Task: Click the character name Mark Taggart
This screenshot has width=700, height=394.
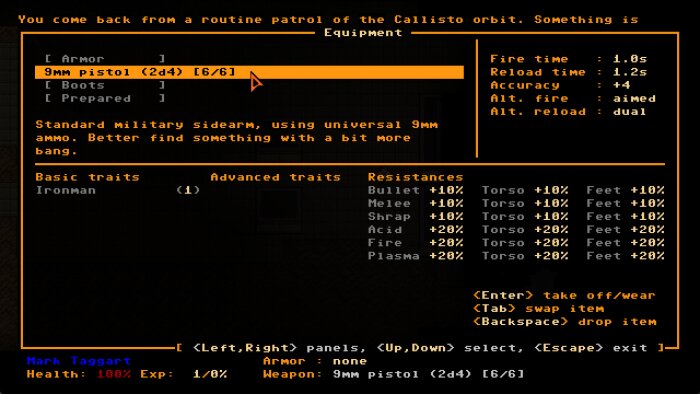Action: [79, 361]
